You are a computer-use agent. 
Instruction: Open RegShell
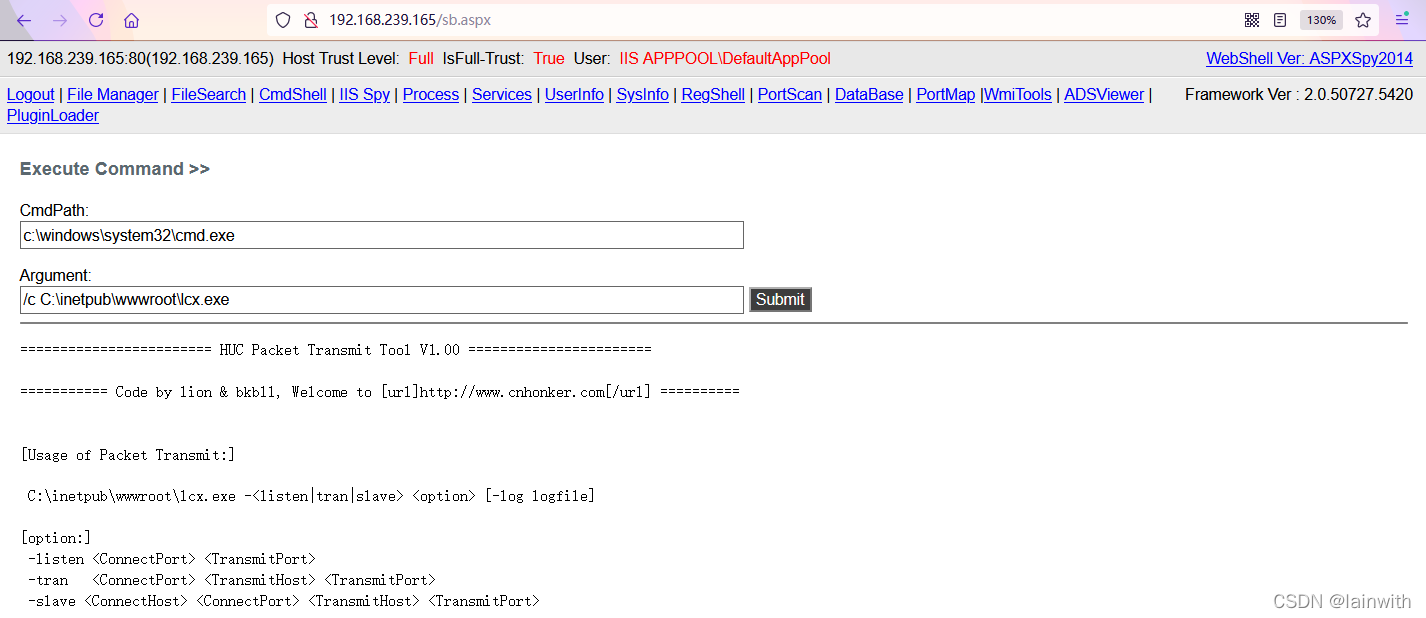pyautogui.click(x=713, y=95)
